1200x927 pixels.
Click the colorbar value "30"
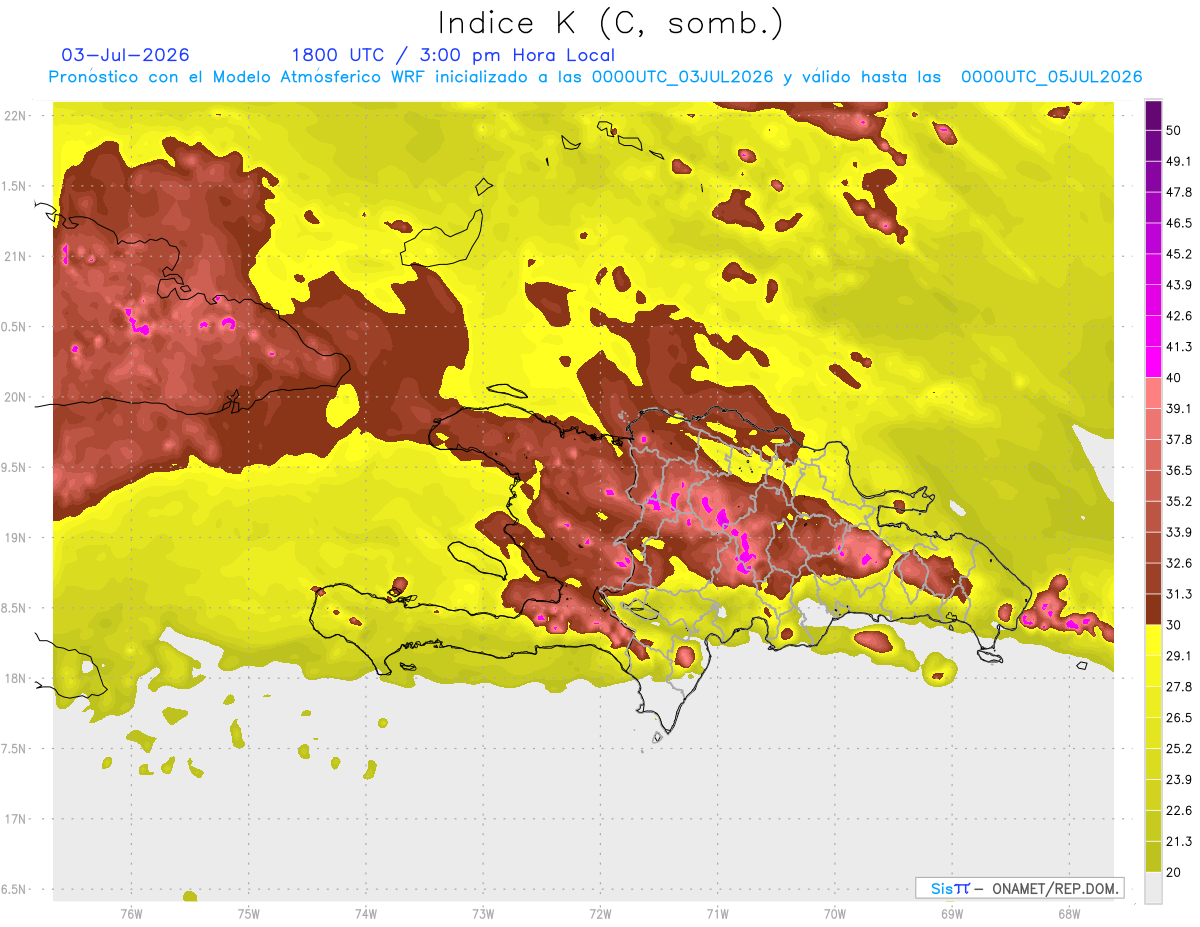point(1176,625)
